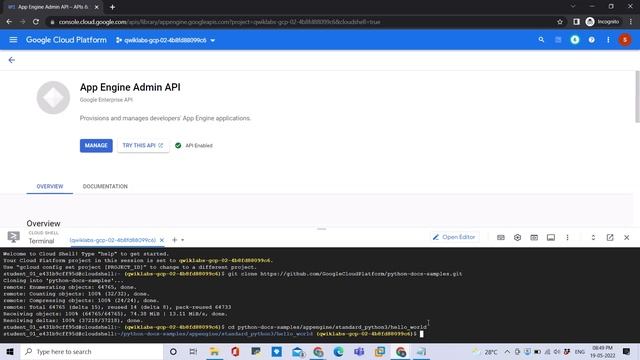Open Microsoft Edge from the taskbar
Viewport: 640px width, 360px height.
(x=338, y=351)
